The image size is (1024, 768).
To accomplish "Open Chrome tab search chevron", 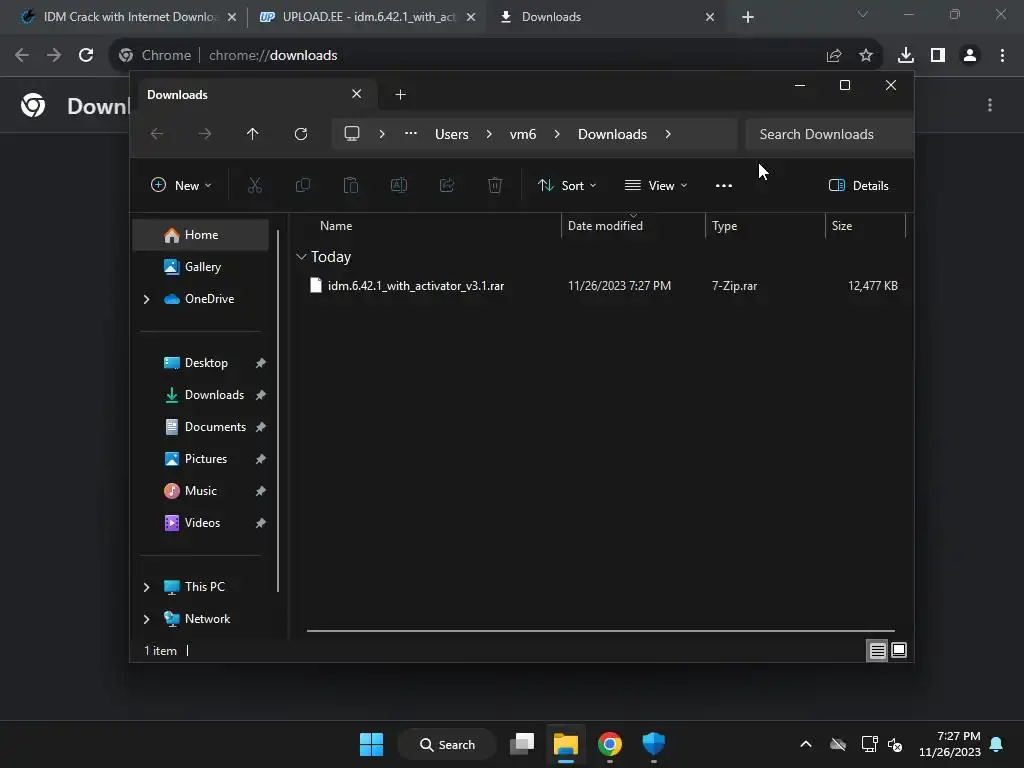I will [x=863, y=14].
